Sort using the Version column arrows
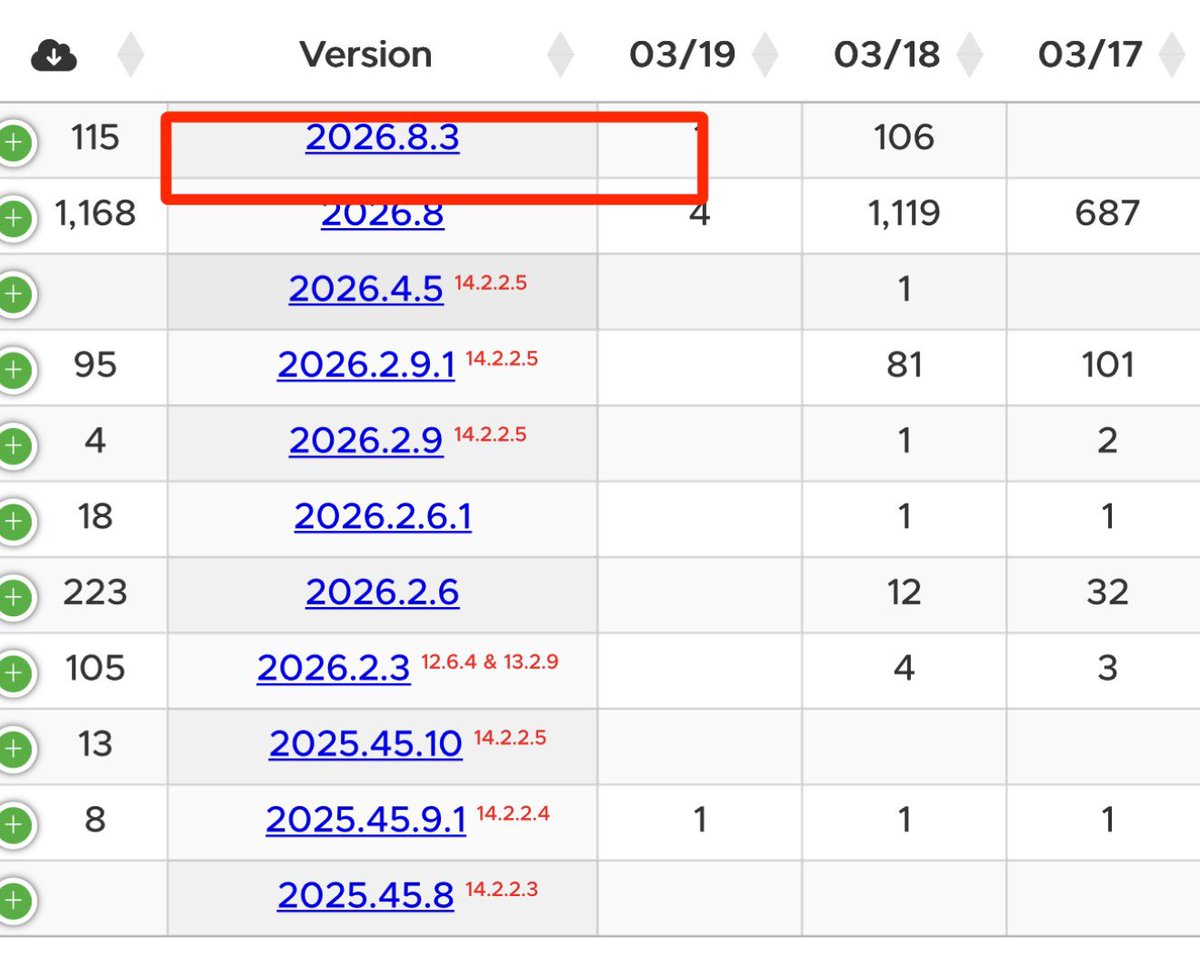 [561, 55]
